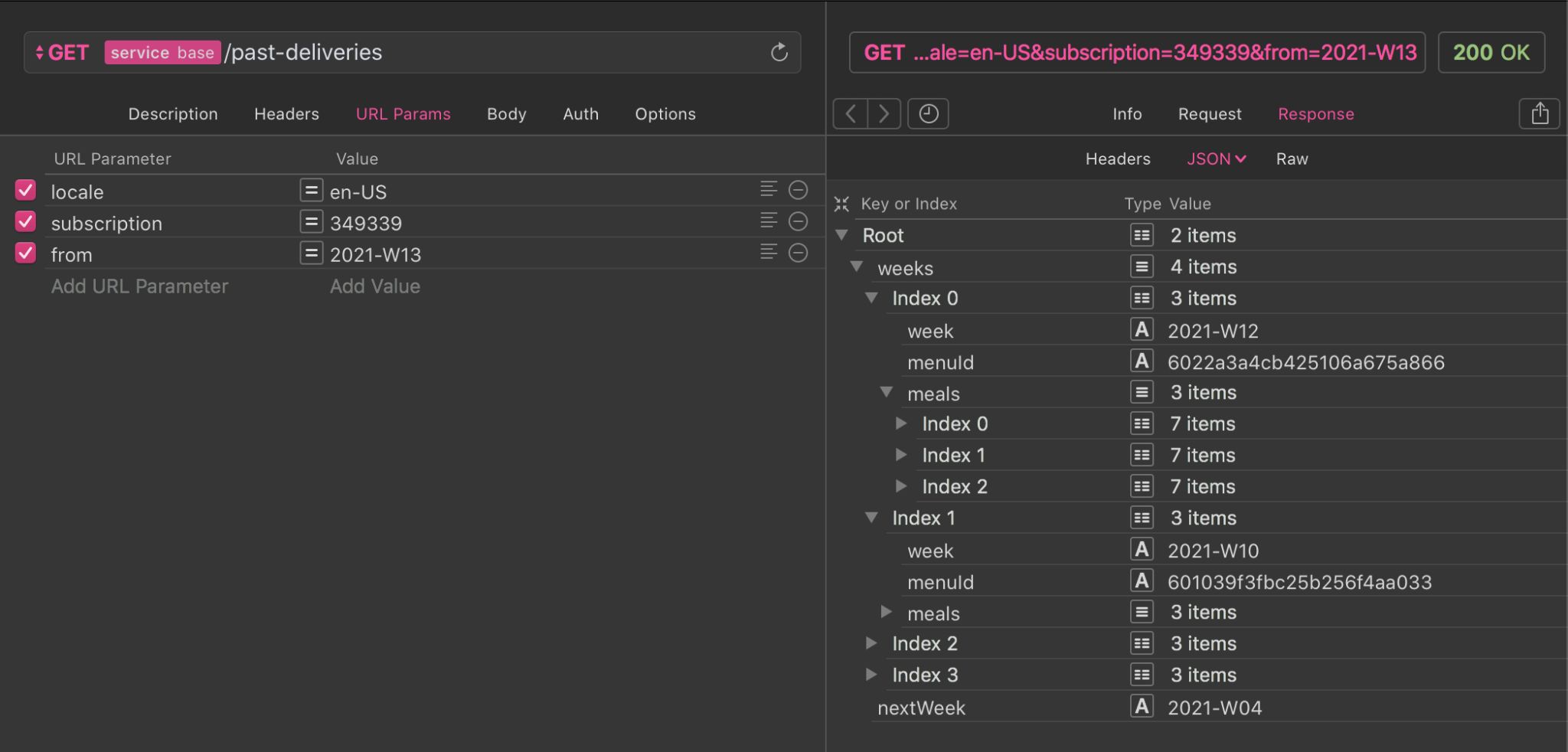Viewport: 1568px width, 752px height.
Task: Click equals icon for subscription parameter
Action: (x=311, y=222)
